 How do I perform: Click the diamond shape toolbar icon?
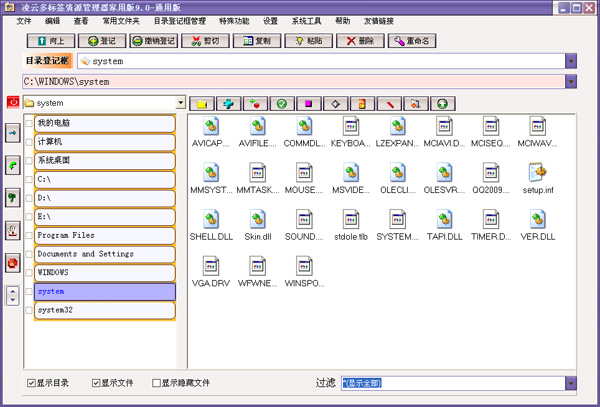(x=336, y=104)
